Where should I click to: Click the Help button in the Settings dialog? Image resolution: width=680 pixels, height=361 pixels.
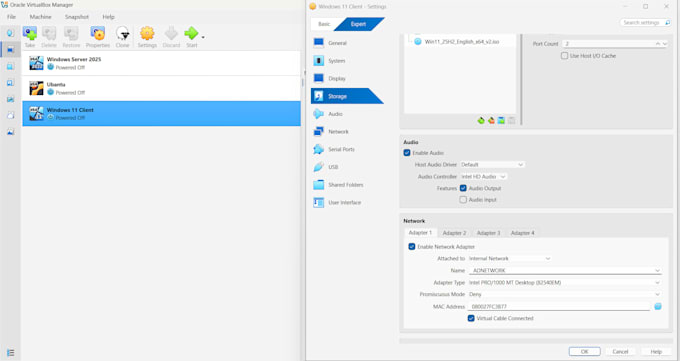656,351
